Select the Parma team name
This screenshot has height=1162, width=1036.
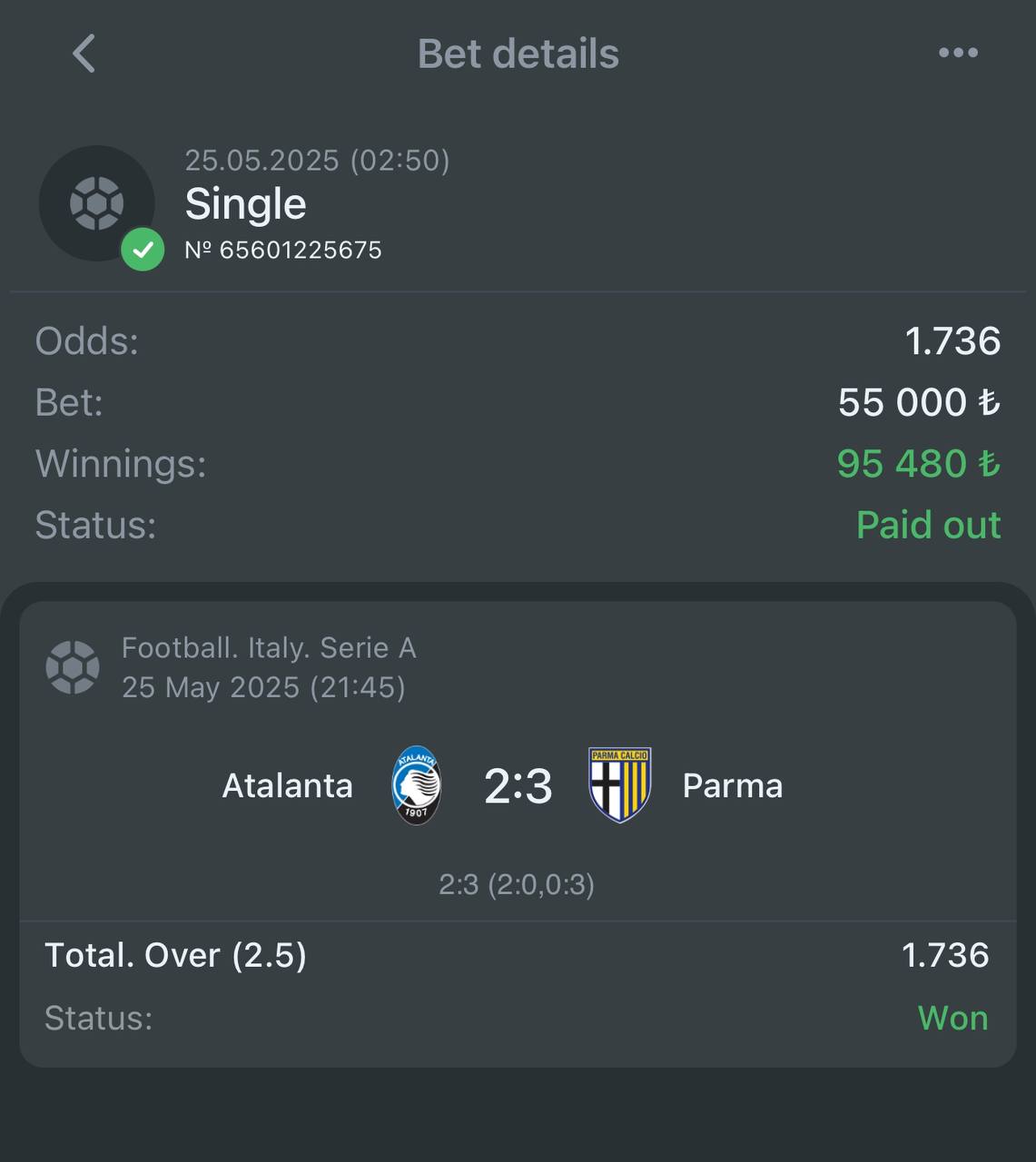click(x=733, y=785)
